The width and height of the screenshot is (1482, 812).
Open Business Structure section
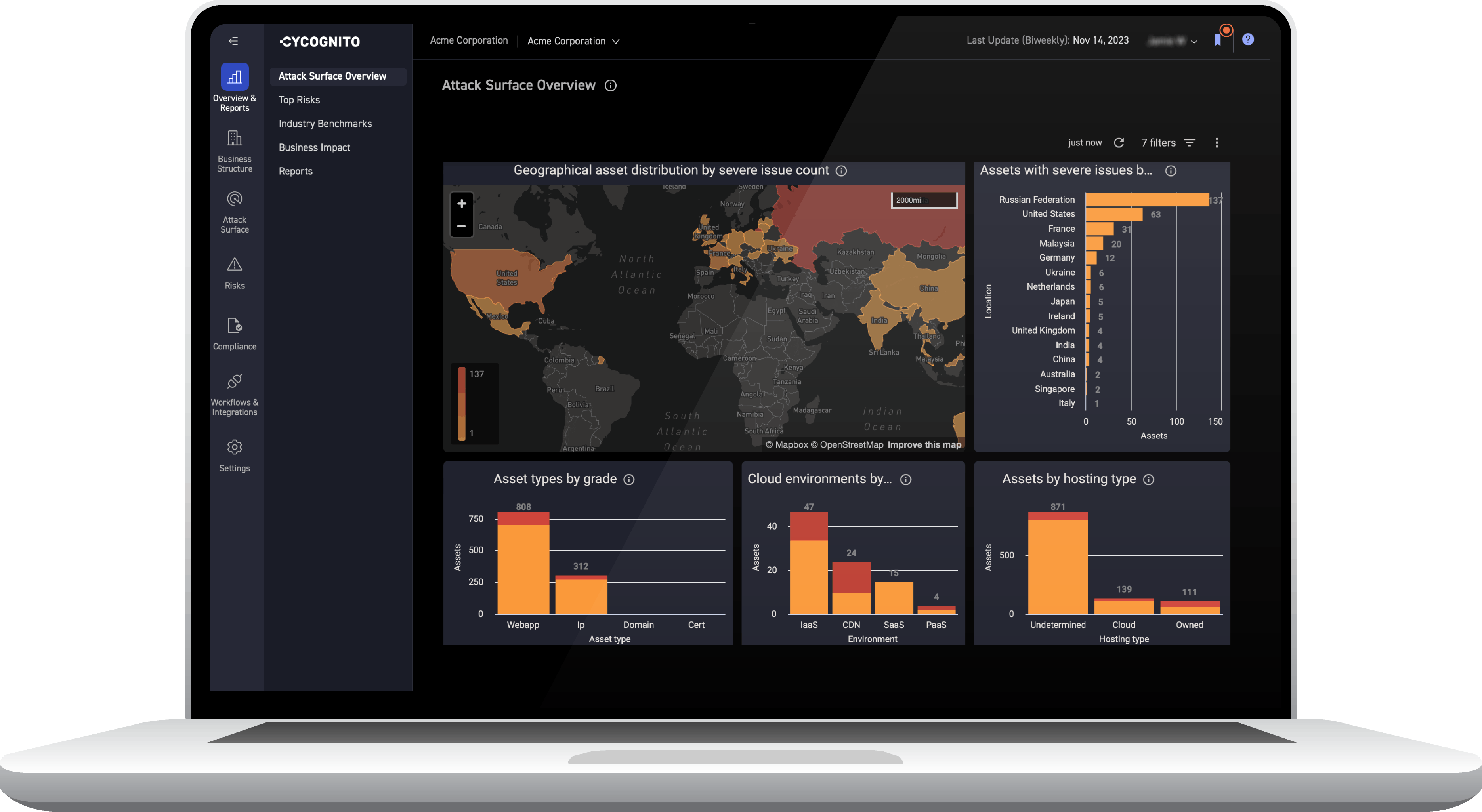[x=234, y=151]
